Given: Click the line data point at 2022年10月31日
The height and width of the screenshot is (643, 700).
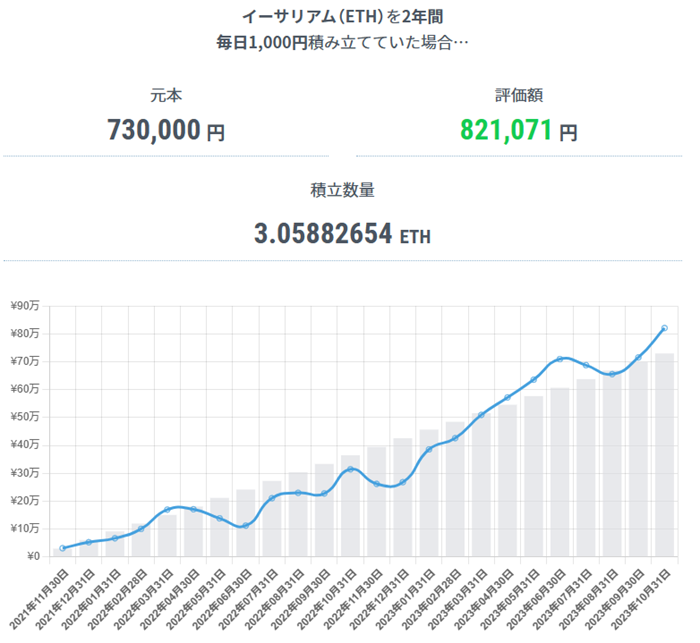Looking at the screenshot, I should pyautogui.click(x=350, y=469).
